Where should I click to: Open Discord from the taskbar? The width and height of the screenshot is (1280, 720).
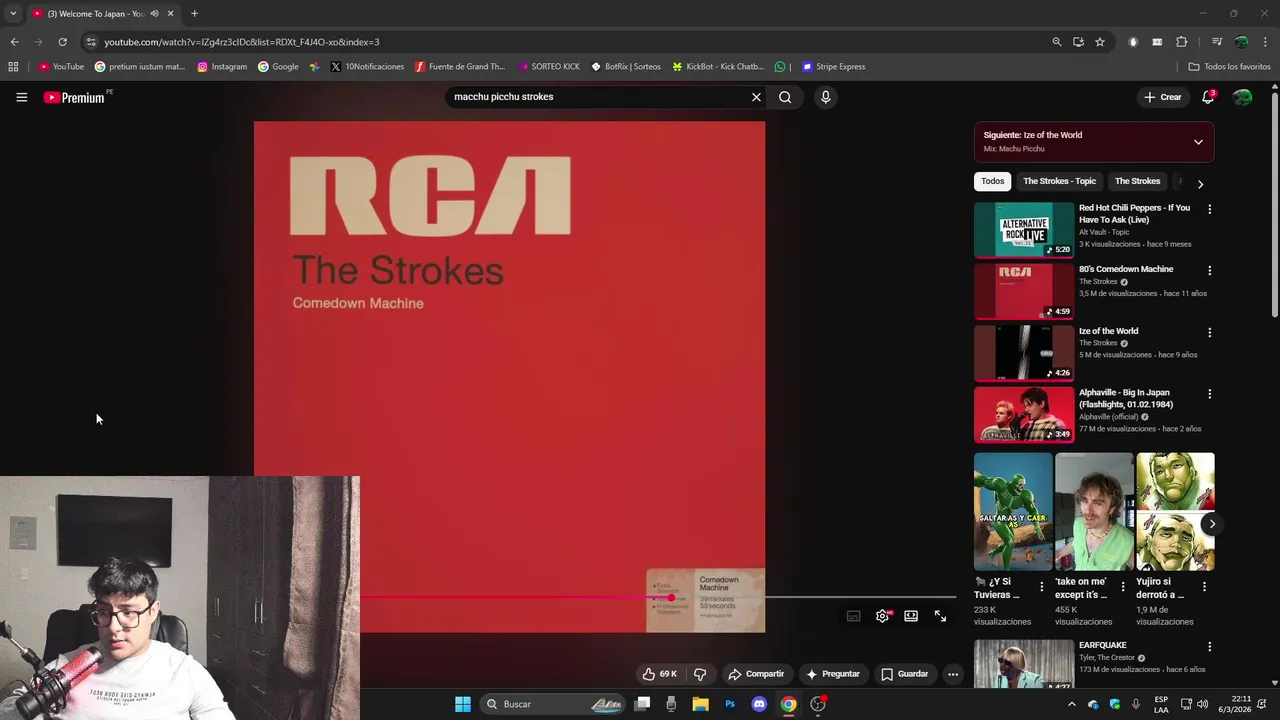[759, 704]
